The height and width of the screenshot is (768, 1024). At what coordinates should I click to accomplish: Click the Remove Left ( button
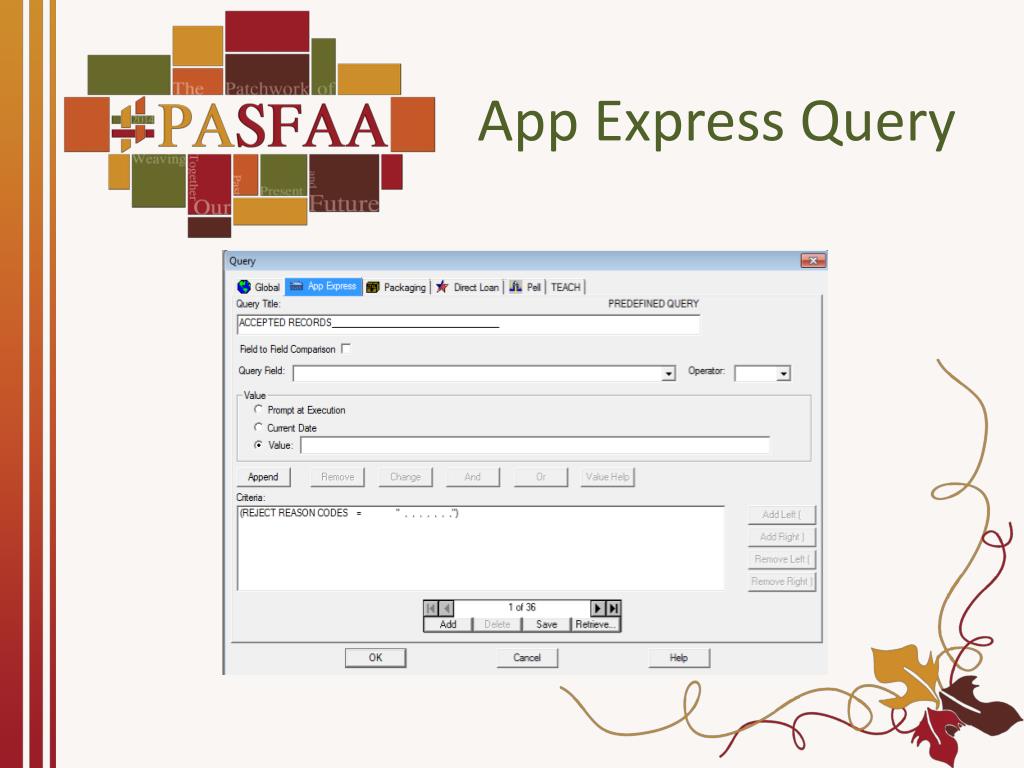(x=781, y=559)
